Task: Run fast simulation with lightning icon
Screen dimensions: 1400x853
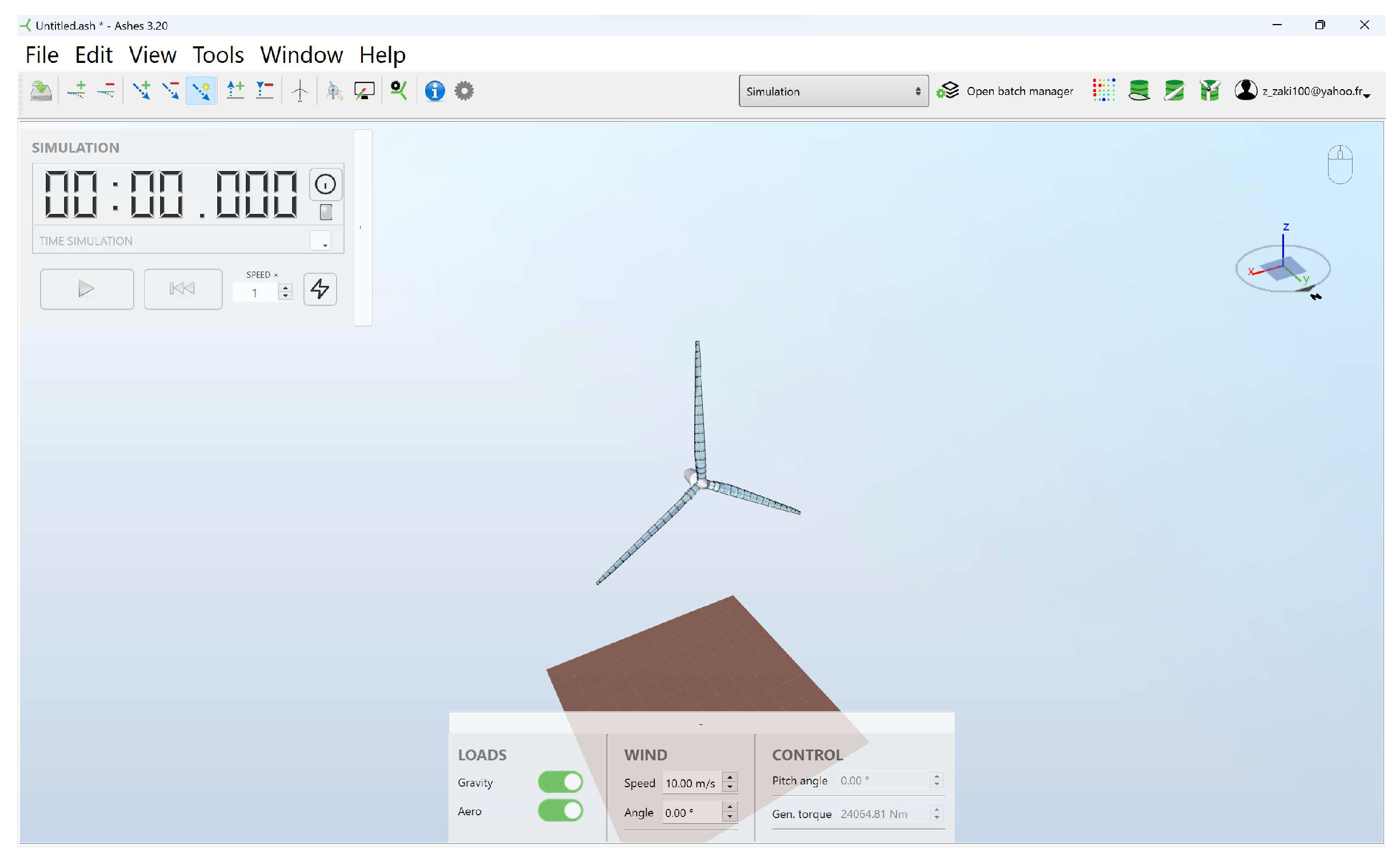Action: pyautogui.click(x=320, y=289)
